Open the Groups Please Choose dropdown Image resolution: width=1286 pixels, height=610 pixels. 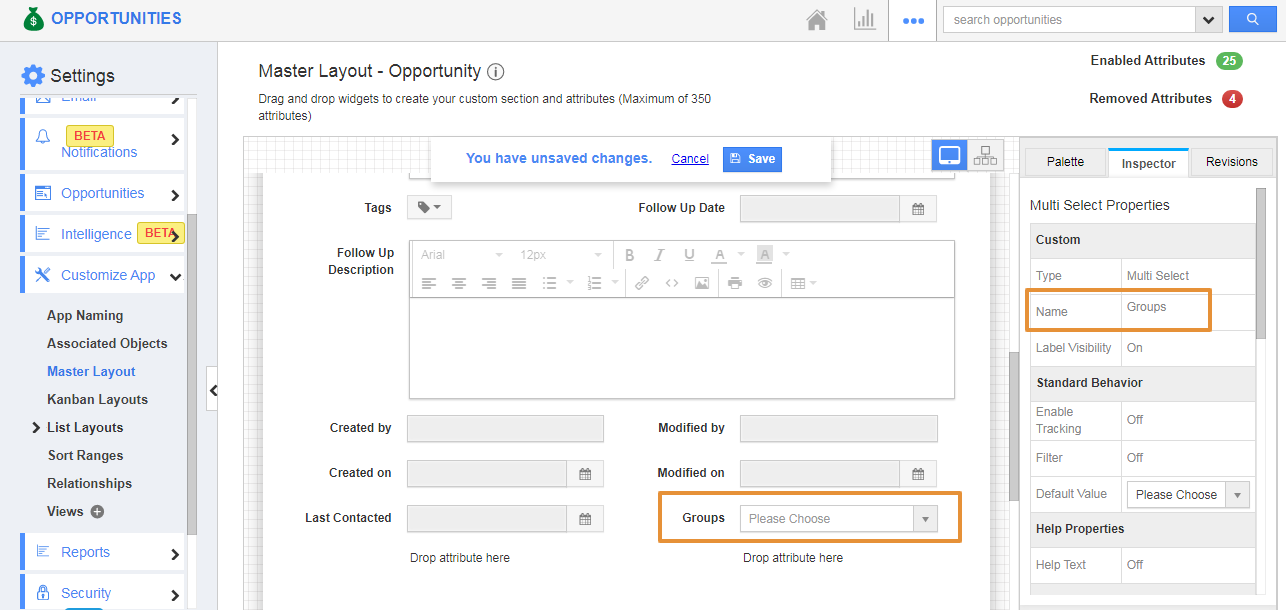[x=838, y=518]
